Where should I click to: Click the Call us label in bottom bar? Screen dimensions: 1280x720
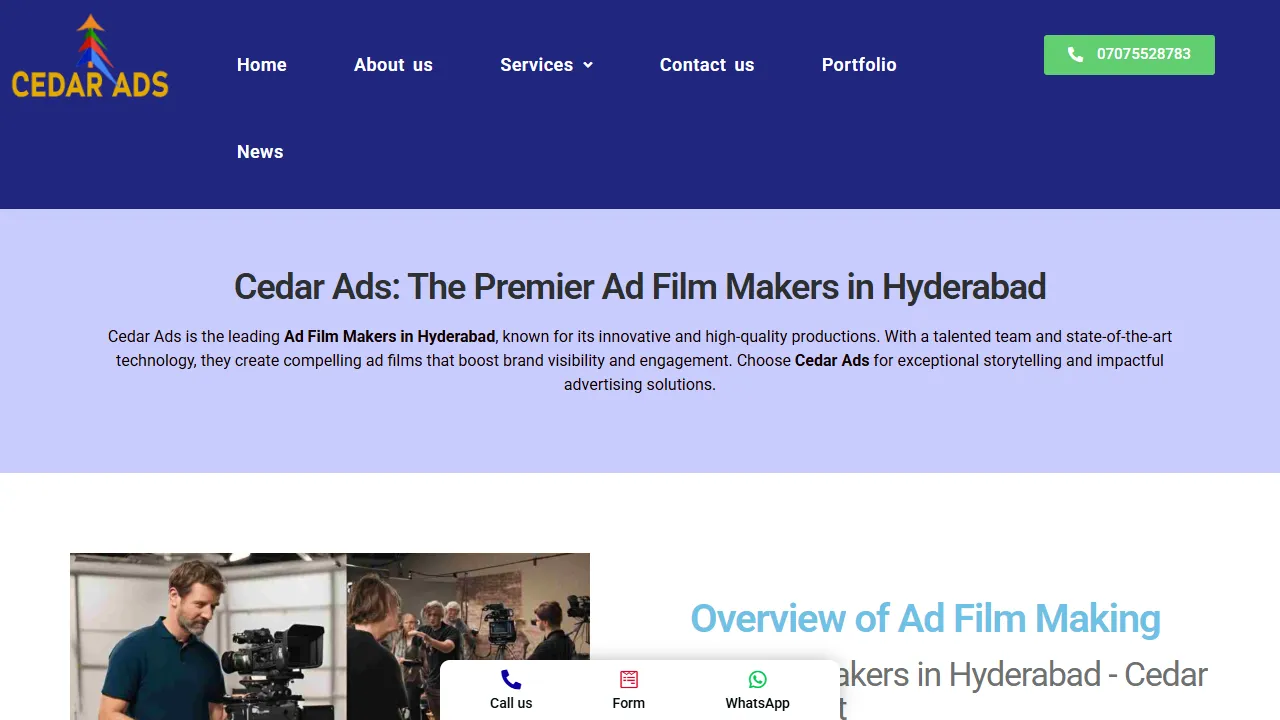[510, 703]
